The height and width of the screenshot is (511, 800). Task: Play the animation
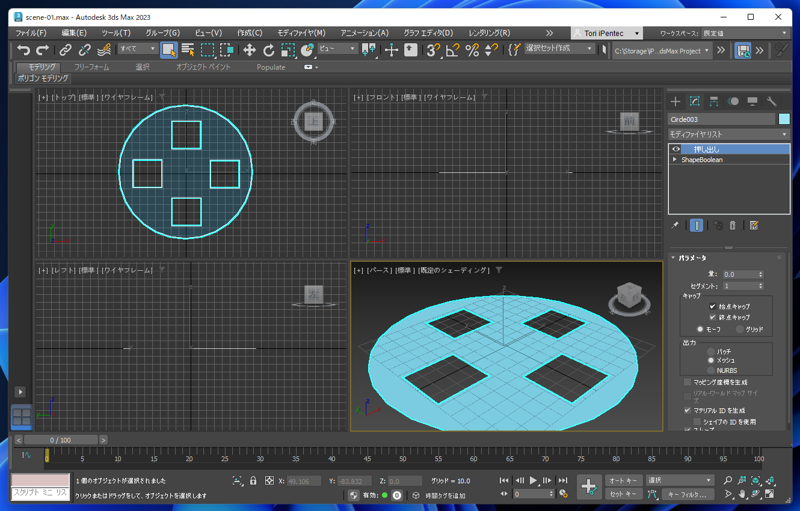click(533, 480)
